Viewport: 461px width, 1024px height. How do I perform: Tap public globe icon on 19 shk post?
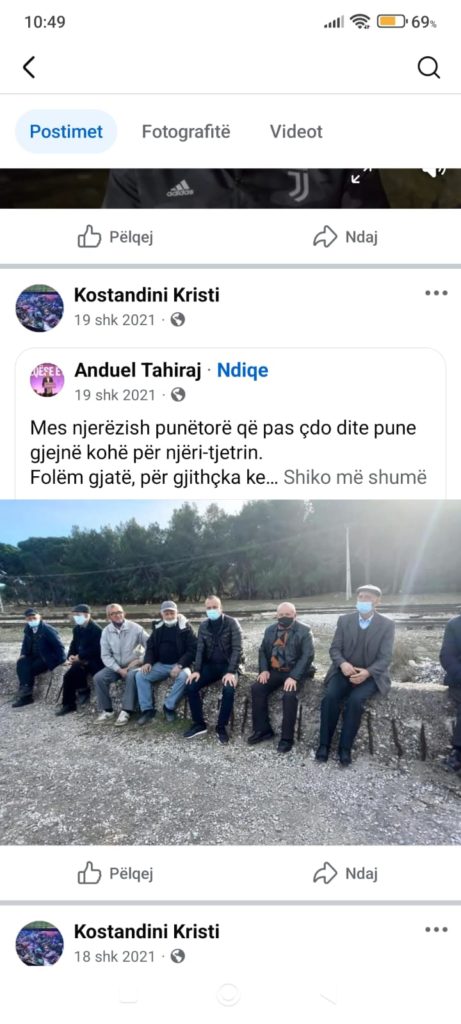point(178,320)
